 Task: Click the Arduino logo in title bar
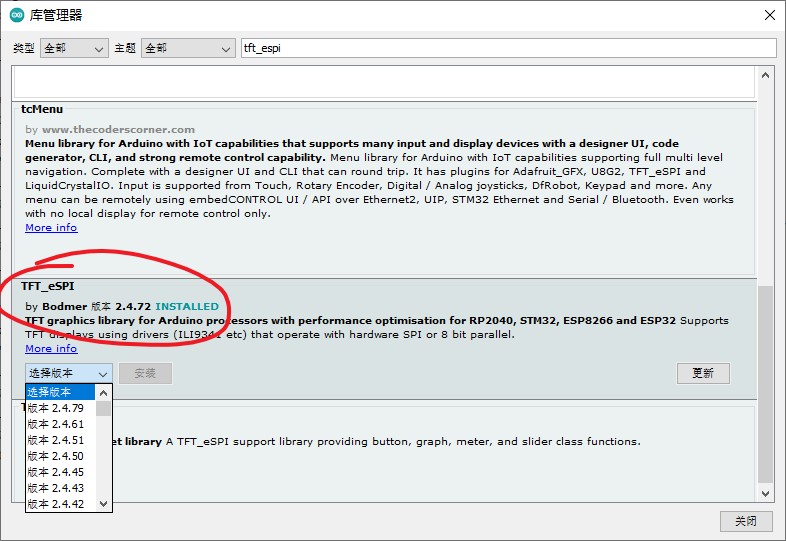[17, 15]
